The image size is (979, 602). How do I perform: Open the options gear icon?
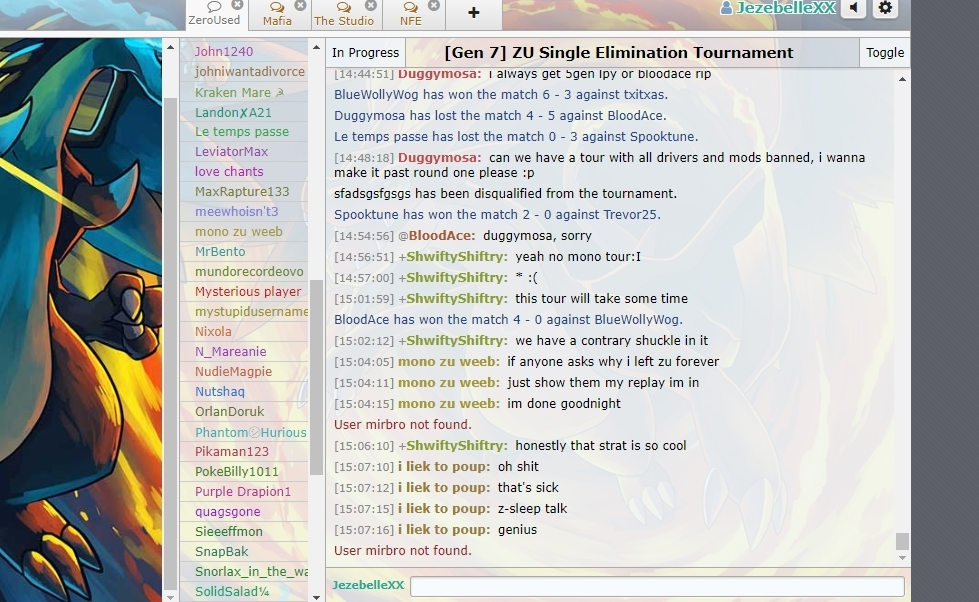coord(885,9)
